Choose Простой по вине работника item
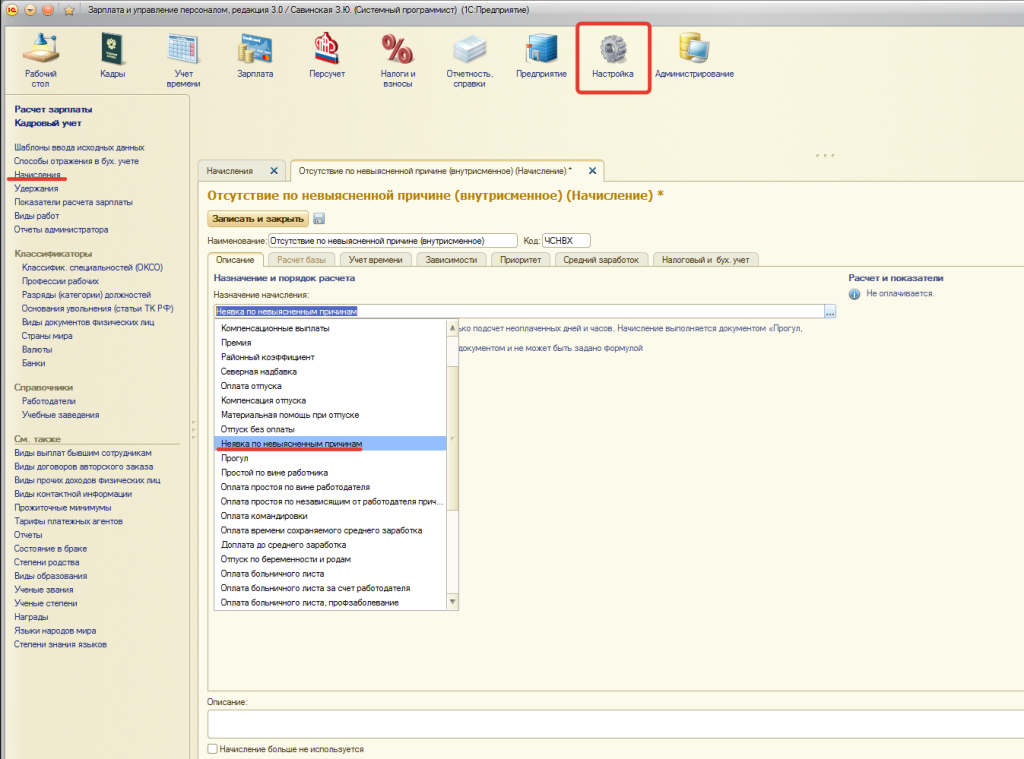1024x759 pixels. (330, 472)
